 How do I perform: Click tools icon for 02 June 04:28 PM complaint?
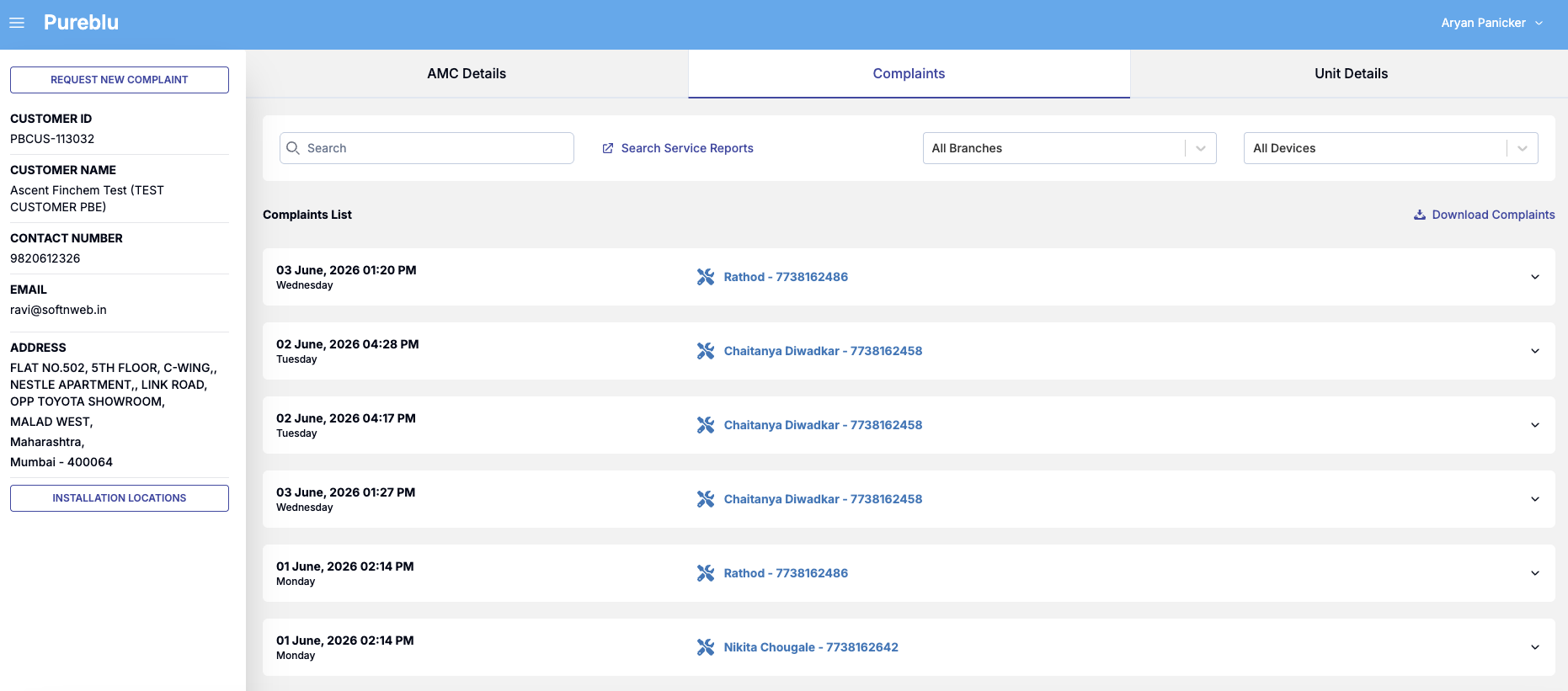(706, 351)
